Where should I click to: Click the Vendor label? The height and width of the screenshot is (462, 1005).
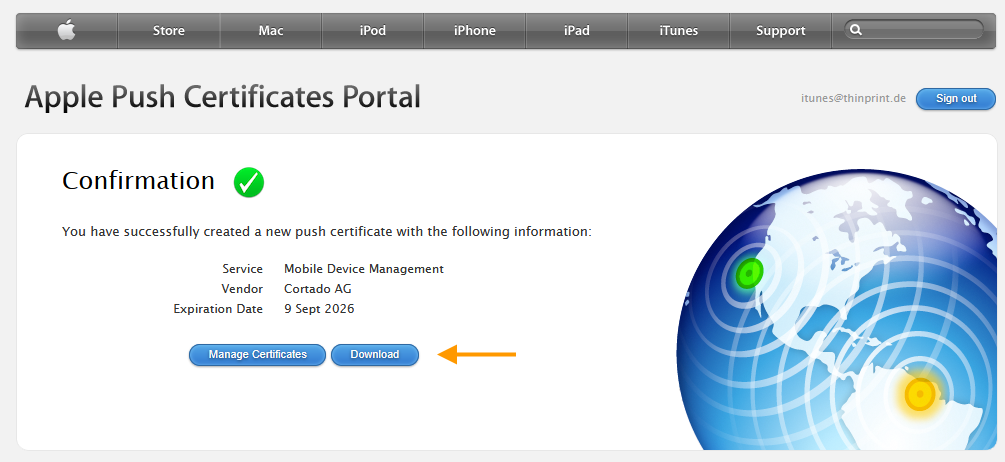pos(242,289)
